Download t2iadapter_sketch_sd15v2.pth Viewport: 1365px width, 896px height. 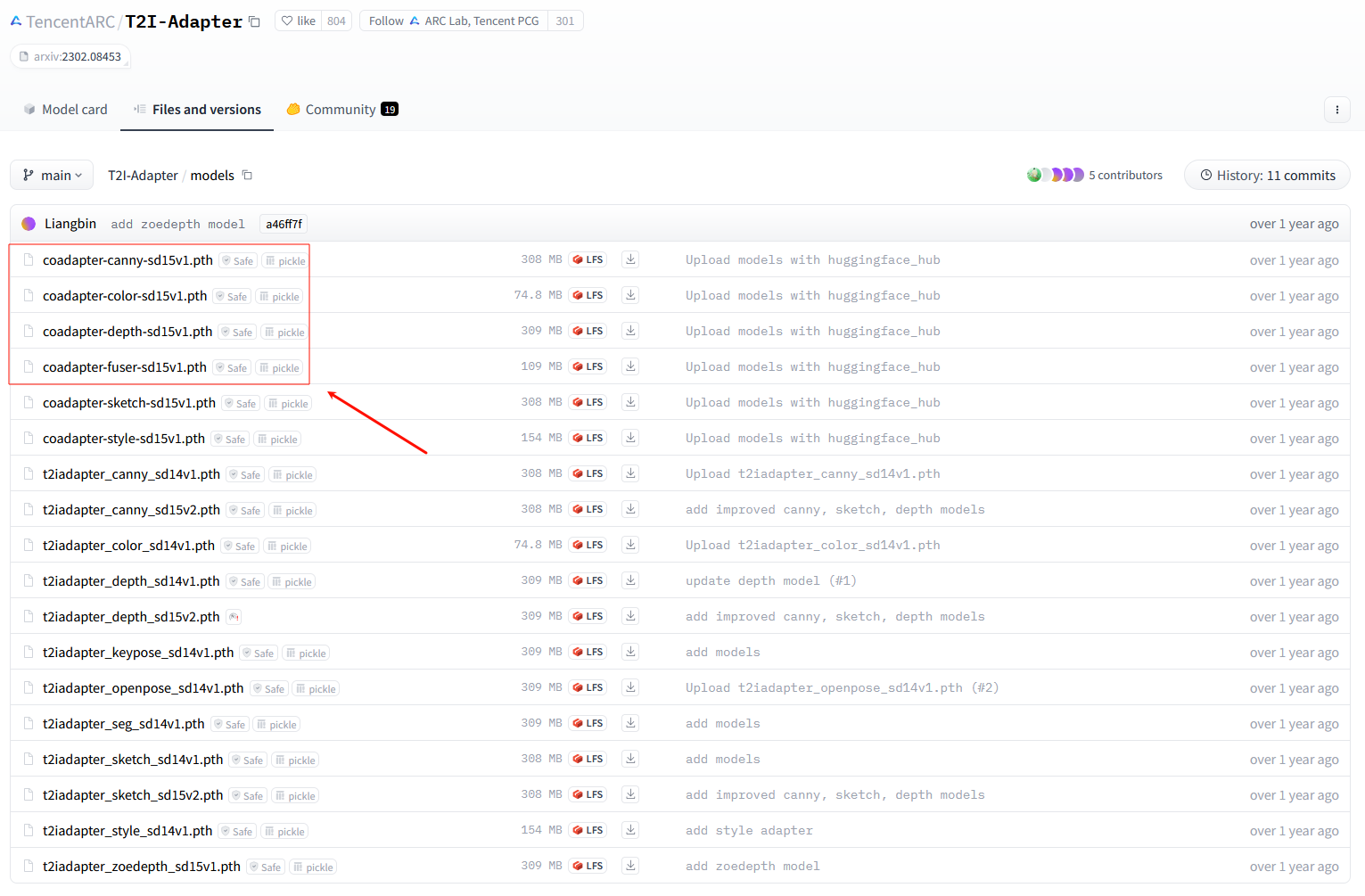(x=630, y=794)
